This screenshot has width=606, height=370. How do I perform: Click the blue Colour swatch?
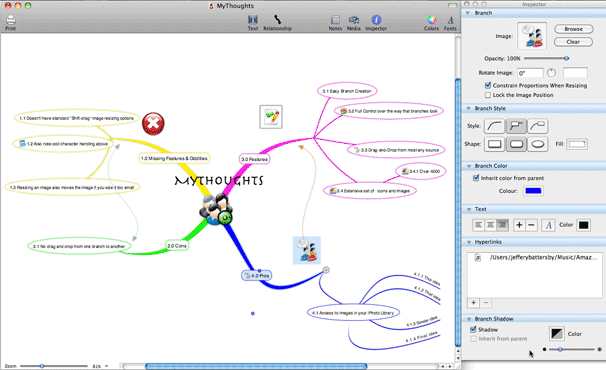point(533,191)
